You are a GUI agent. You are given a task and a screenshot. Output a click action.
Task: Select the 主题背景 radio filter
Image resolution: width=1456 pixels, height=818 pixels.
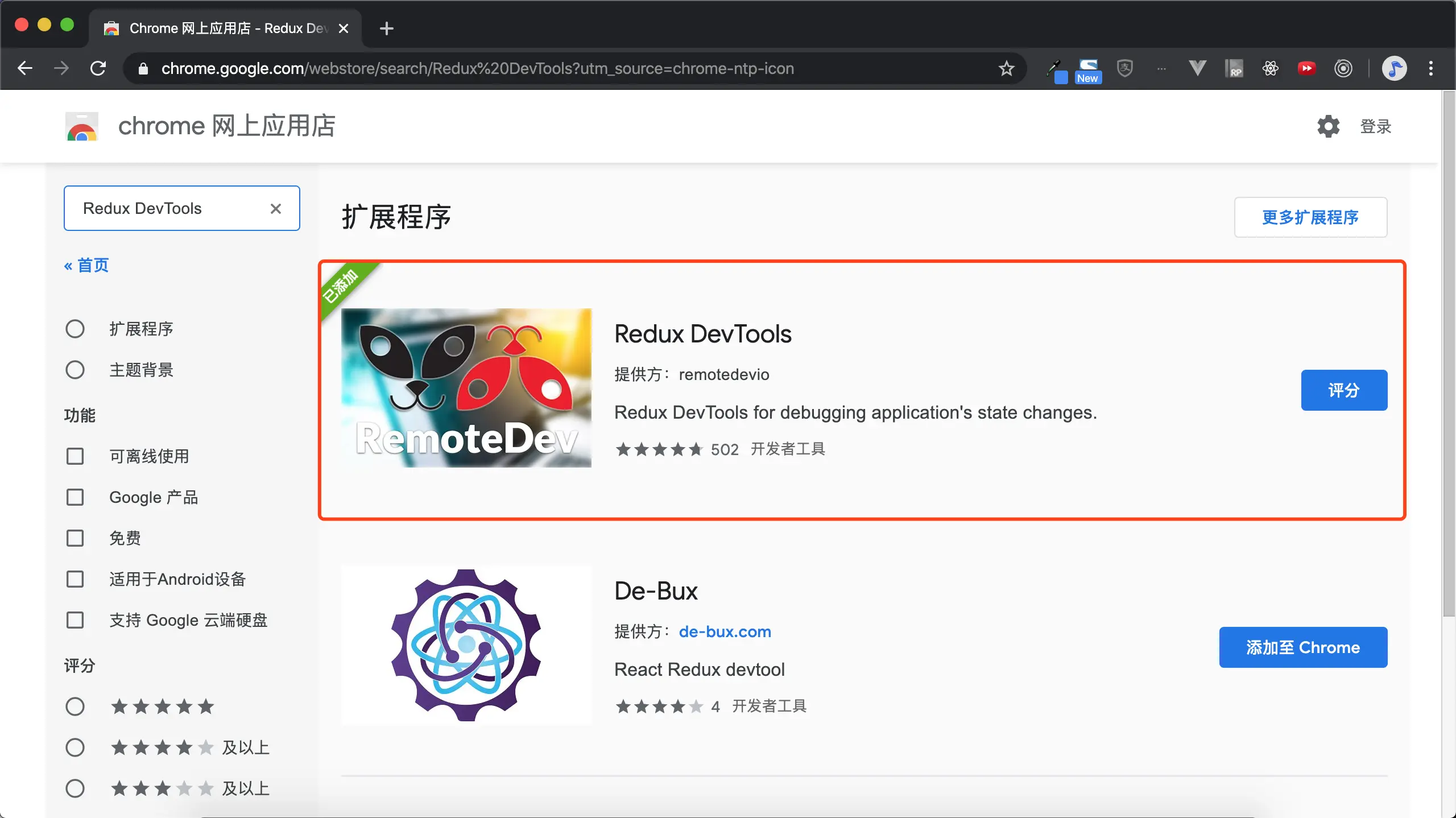pos(75,370)
